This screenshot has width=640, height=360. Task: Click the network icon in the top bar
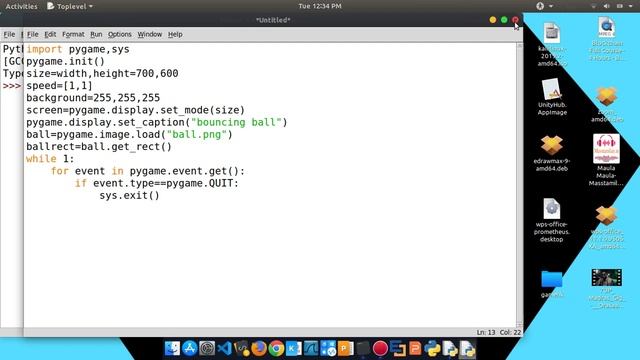[x=593, y=6]
